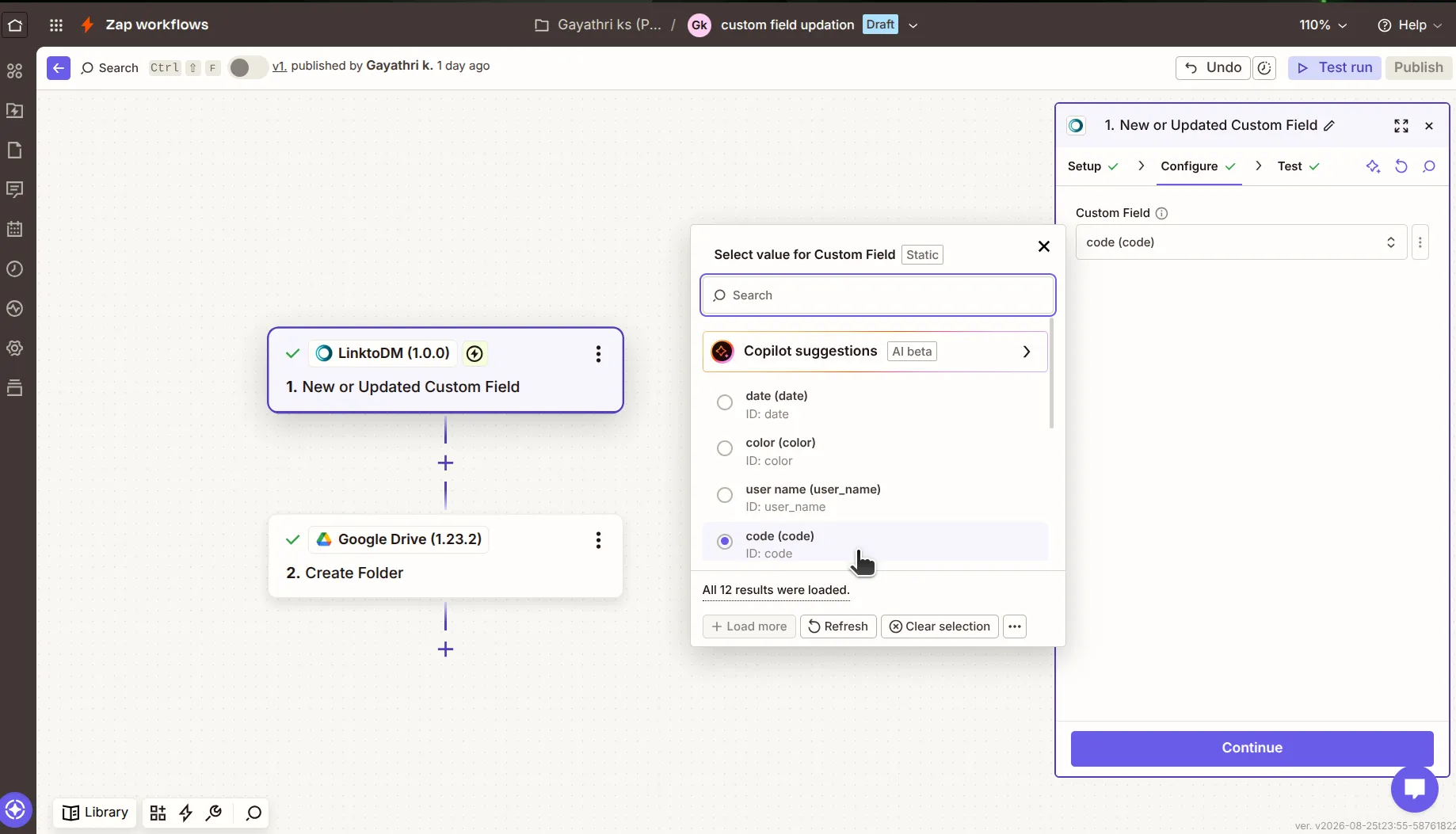Click the magnifier icon in bottom toolbar
This screenshot has width=1456, height=834.
(x=253, y=813)
